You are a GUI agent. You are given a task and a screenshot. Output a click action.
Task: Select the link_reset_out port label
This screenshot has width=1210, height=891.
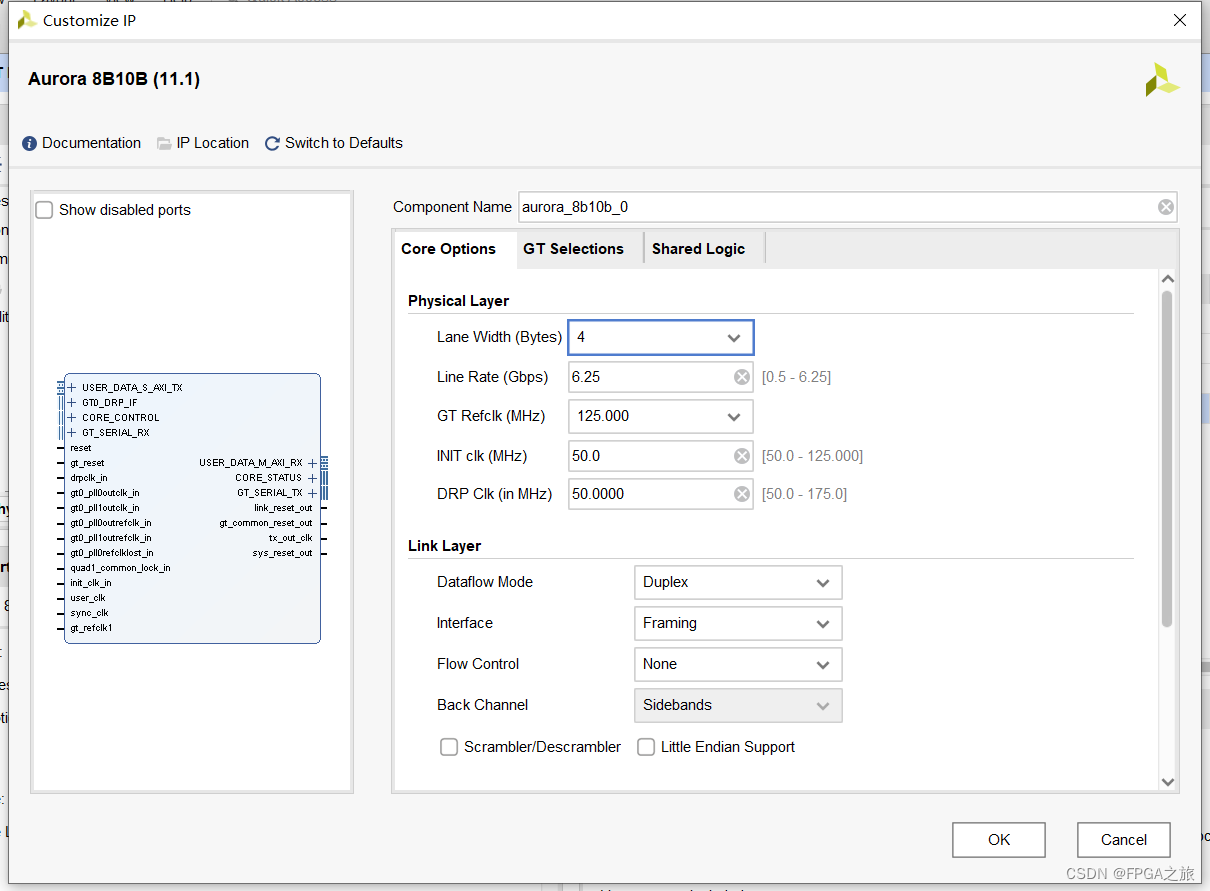283,508
